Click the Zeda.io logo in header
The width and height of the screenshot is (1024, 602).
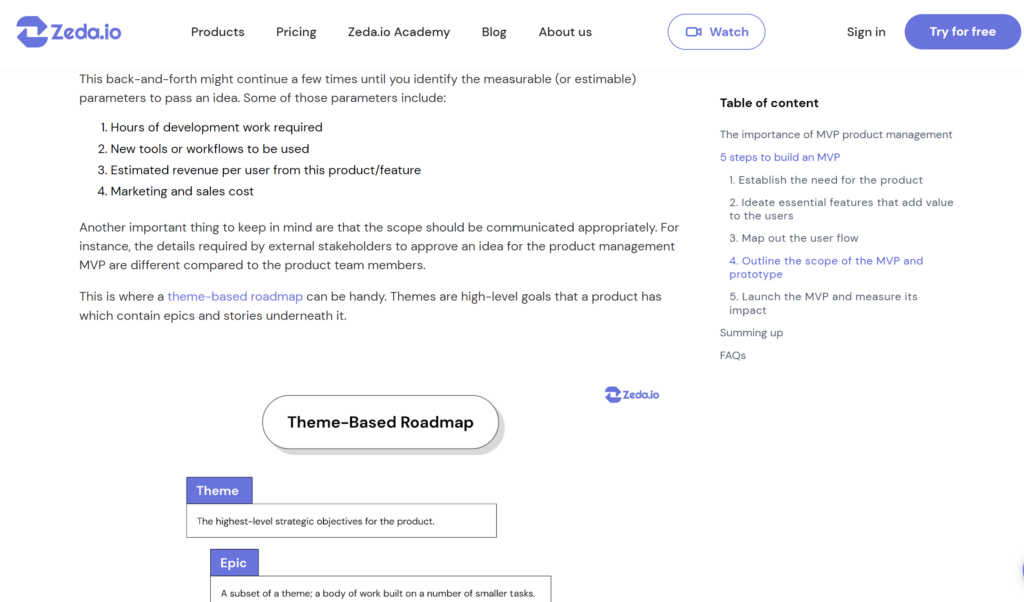point(69,32)
